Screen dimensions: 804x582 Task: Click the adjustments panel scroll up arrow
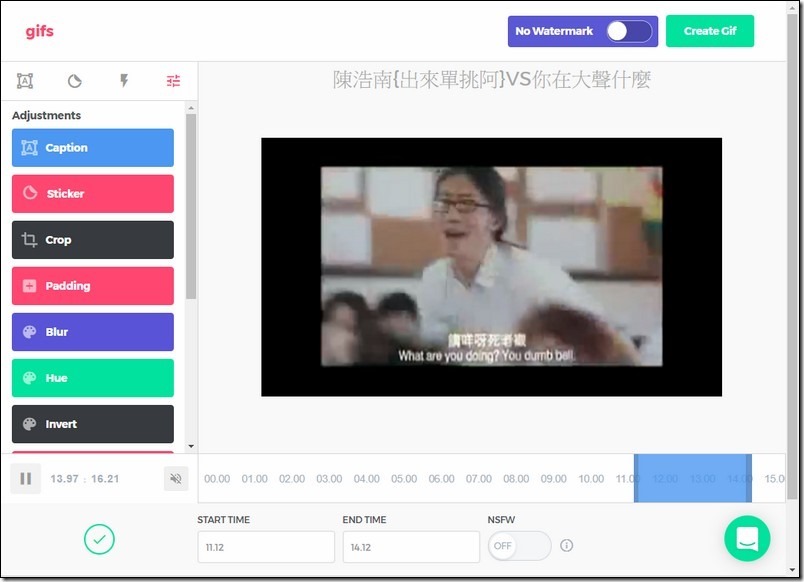[191, 108]
